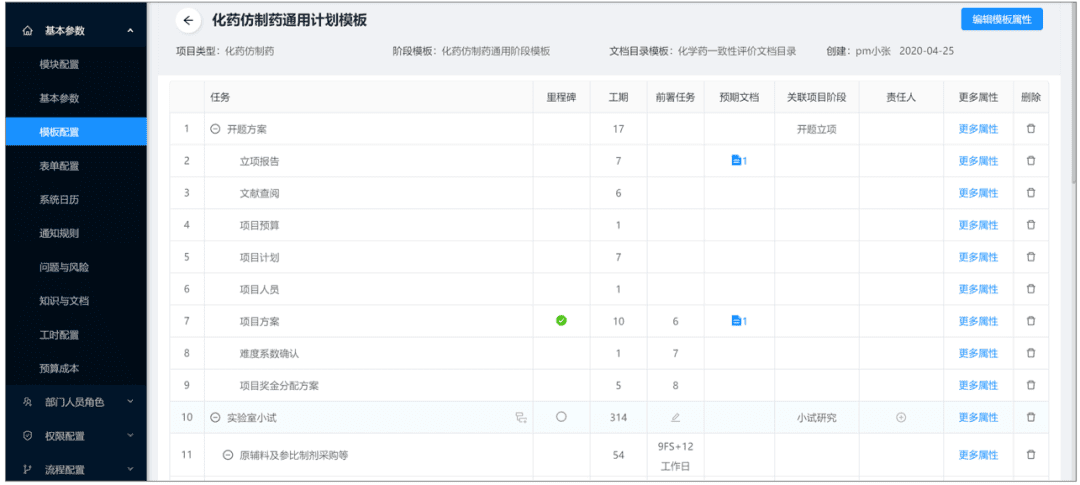Image resolution: width=1080 pixels, height=485 pixels.
Task: Click the 基本参数 home icon in sidebar
Action: click(x=28, y=31)
